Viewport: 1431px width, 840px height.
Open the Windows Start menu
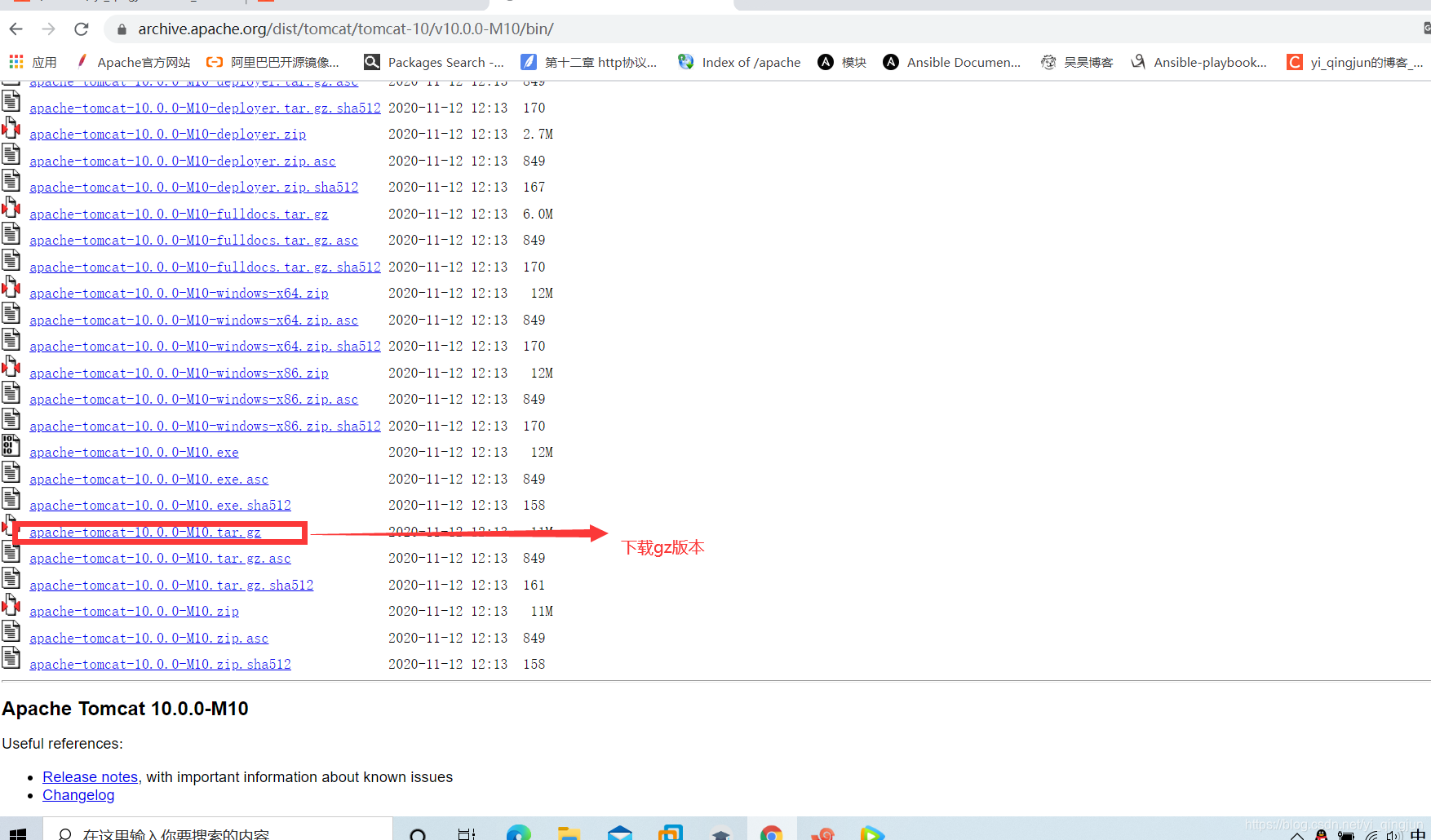point(18,832)
